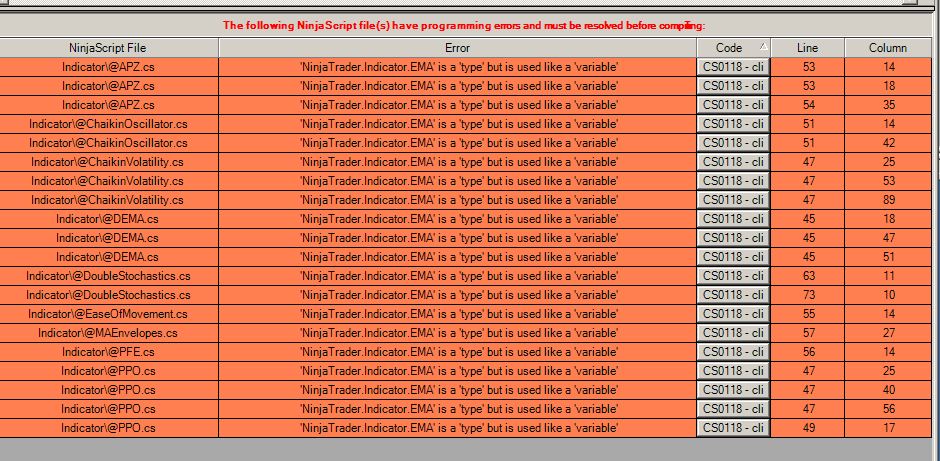Click CS0118 button for @DoubleStochastics.cs line 73
The height and width of the screenshot is (461, 940).
[733, 295]
